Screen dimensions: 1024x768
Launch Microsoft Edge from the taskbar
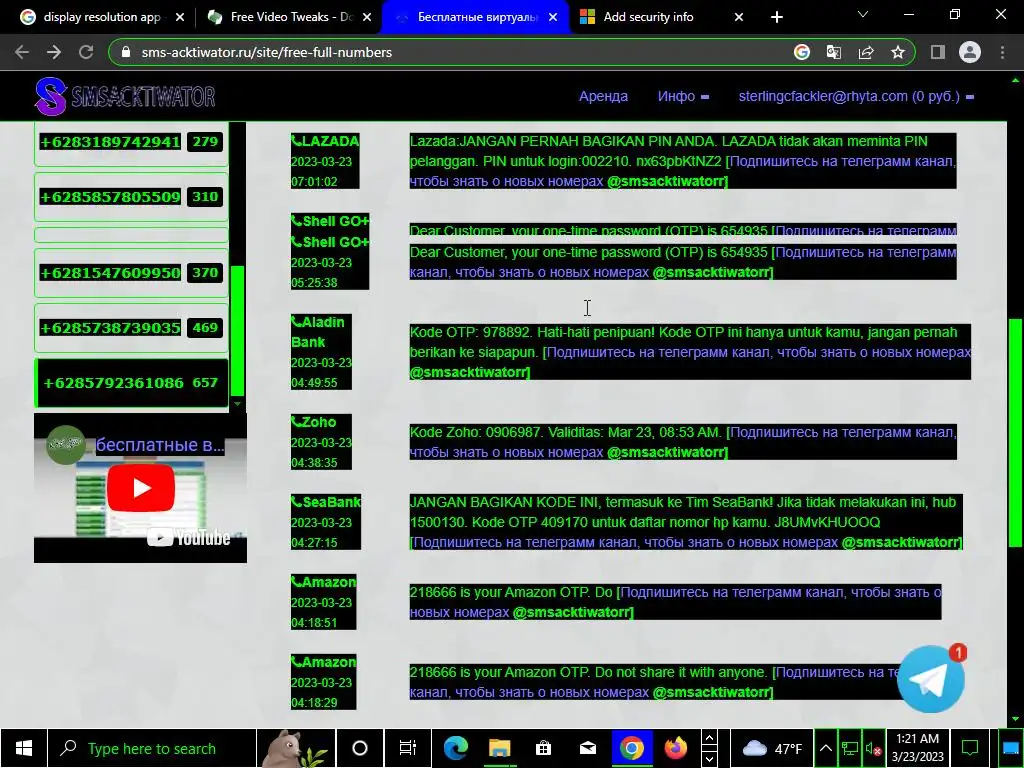[x=455, y=748]
